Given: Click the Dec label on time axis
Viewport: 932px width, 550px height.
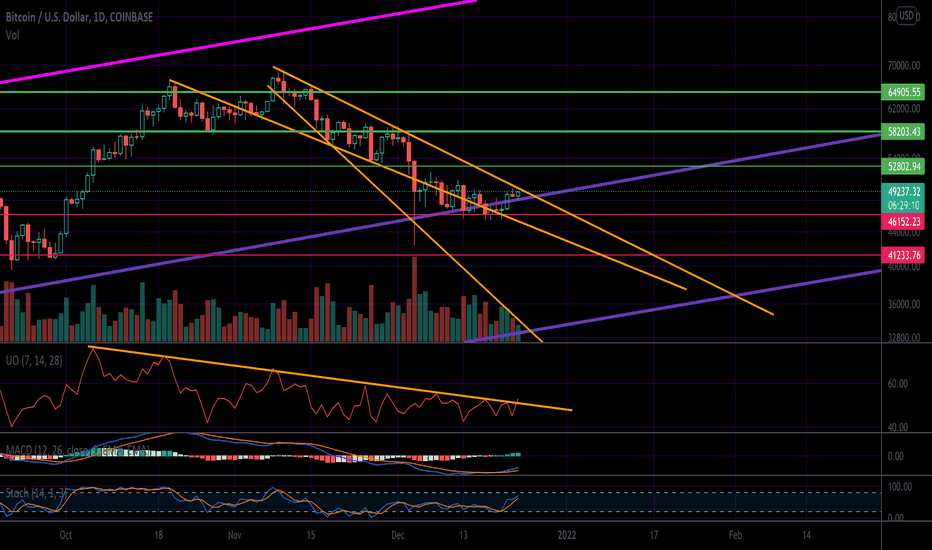Looking at the screenshot, I should (398, 535).
